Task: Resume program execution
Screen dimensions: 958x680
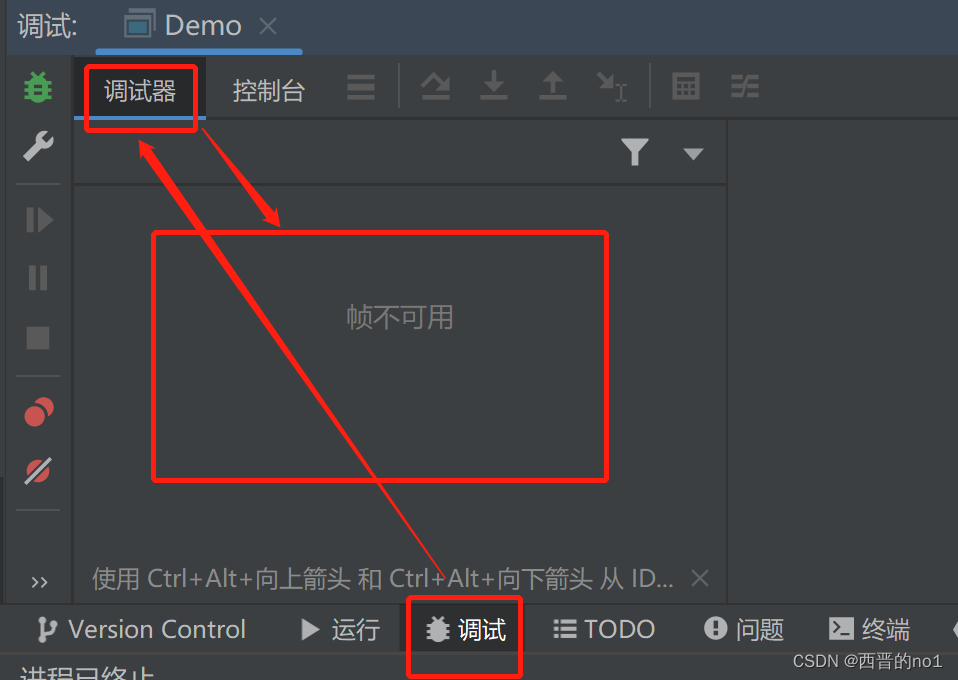Action: point(39,220)
